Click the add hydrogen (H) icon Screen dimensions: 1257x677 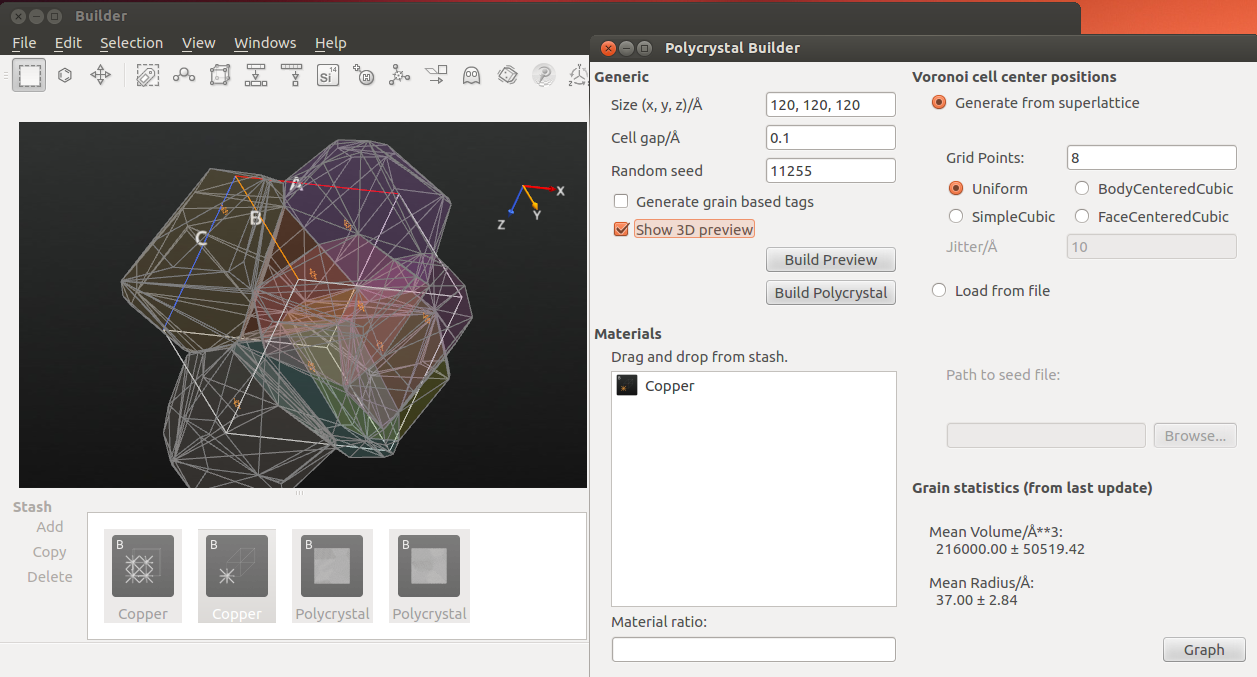364,75
